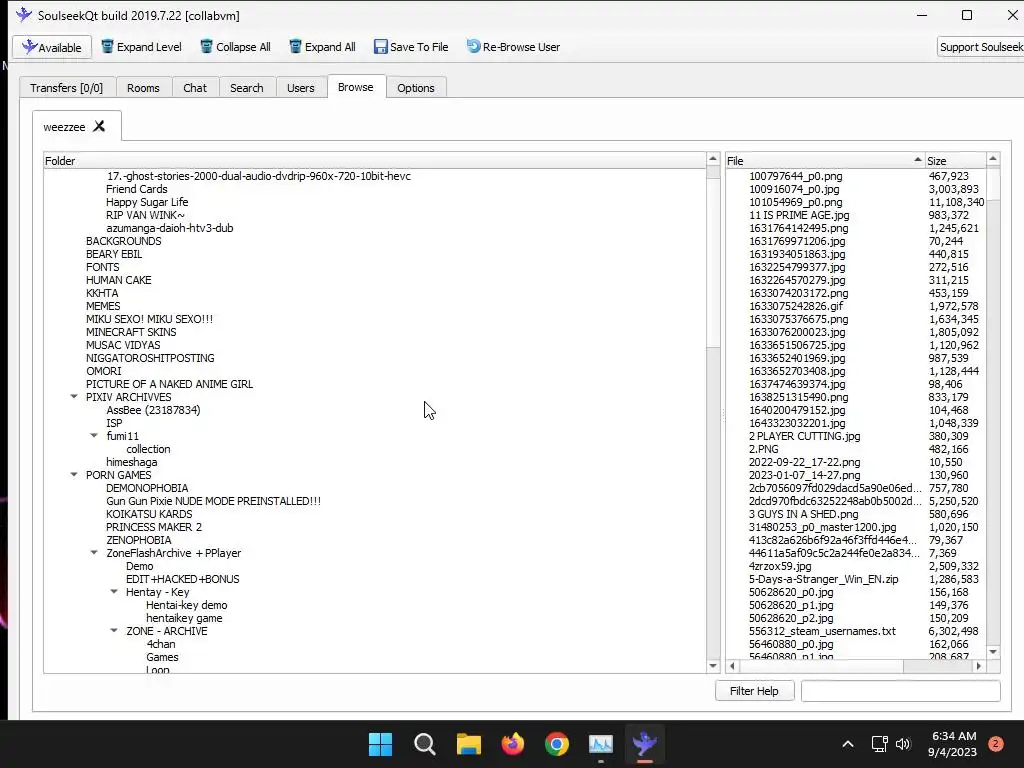Click Save To File floppy icon
Image resolution: width=1024 pixels, height=768 pixels.
click(x=380, y=47)
